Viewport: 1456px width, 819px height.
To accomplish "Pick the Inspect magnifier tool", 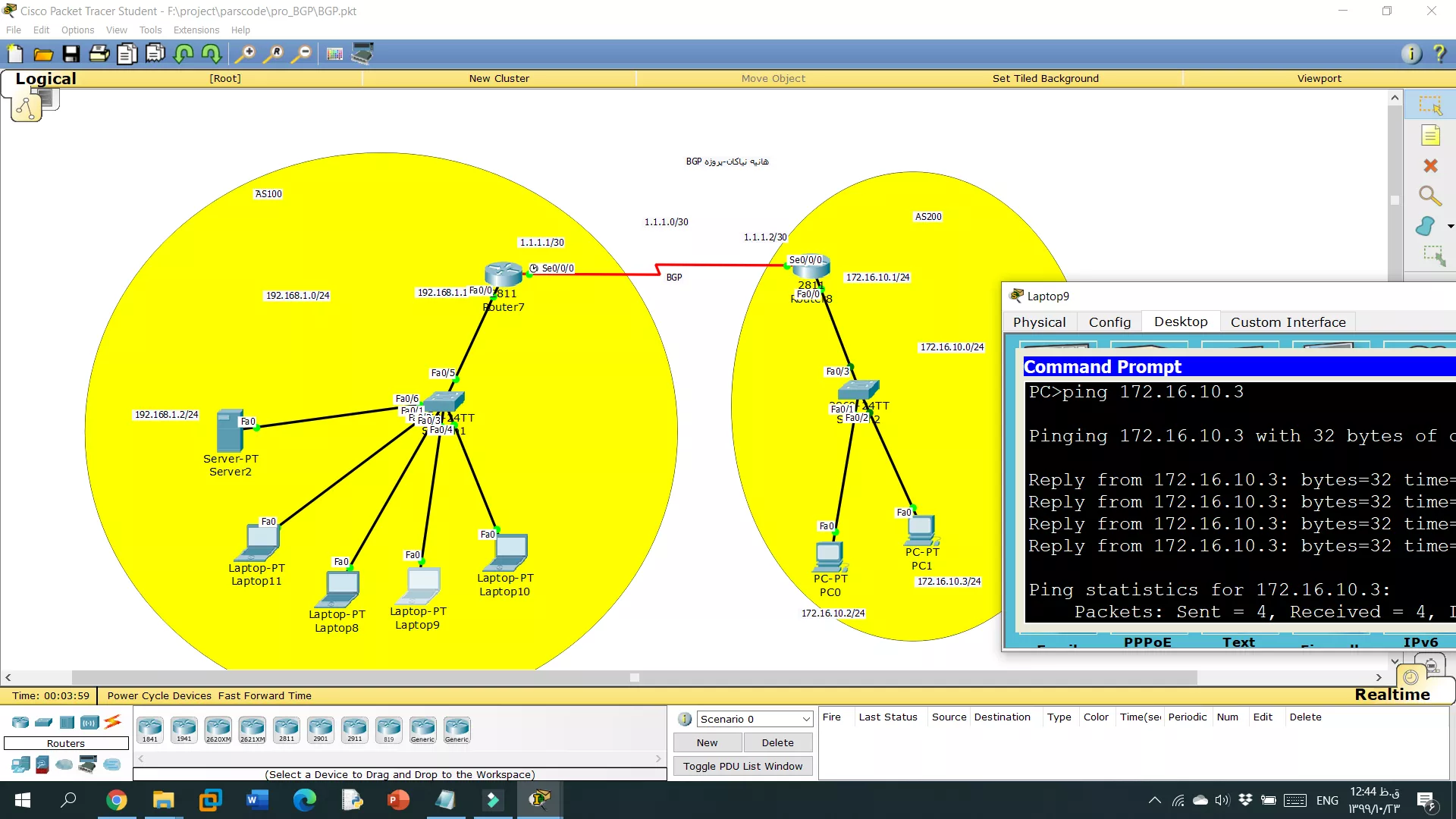I will [1430, 196].
